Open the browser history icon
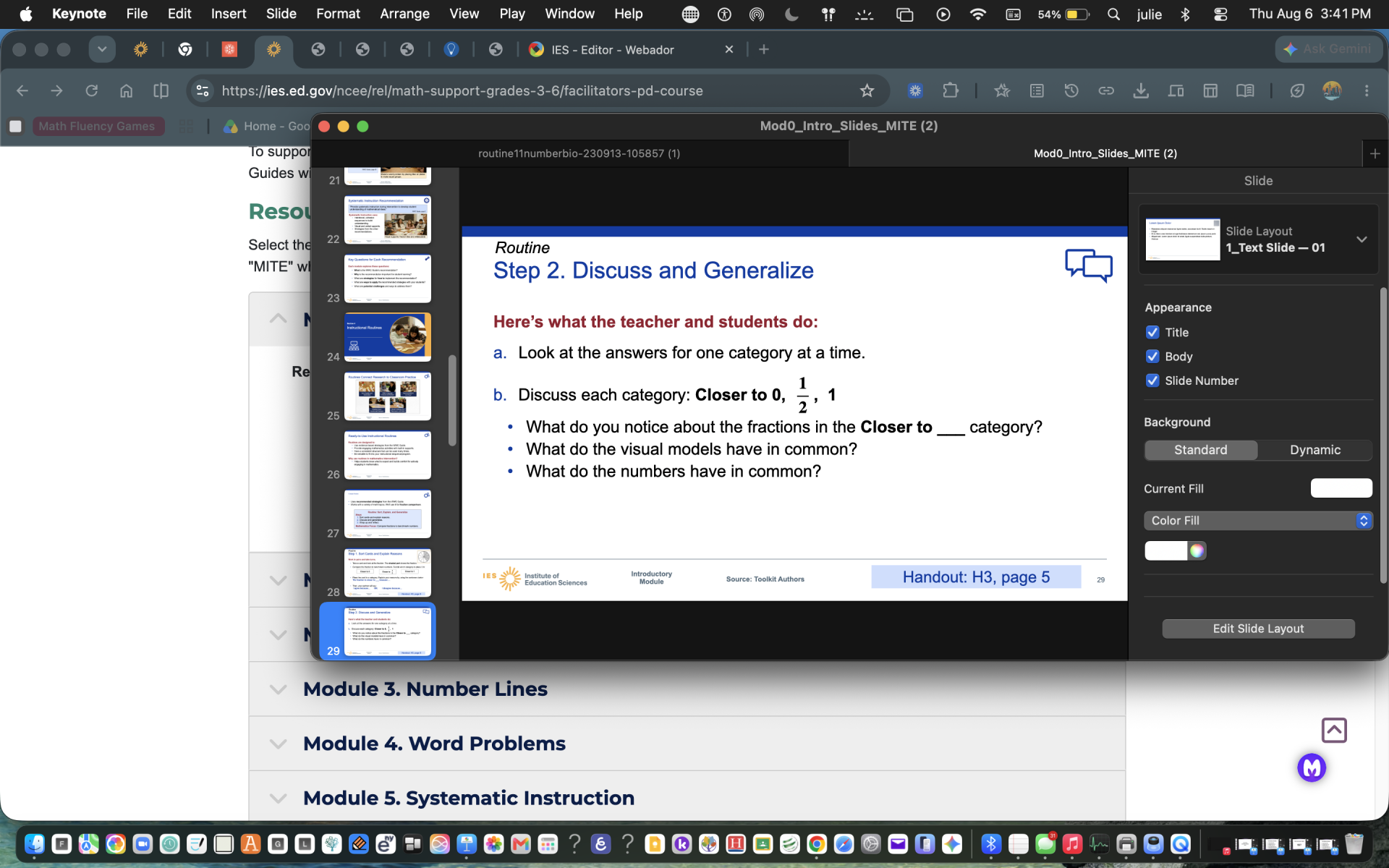1389x868 pixels. [x=1071, y=90]
